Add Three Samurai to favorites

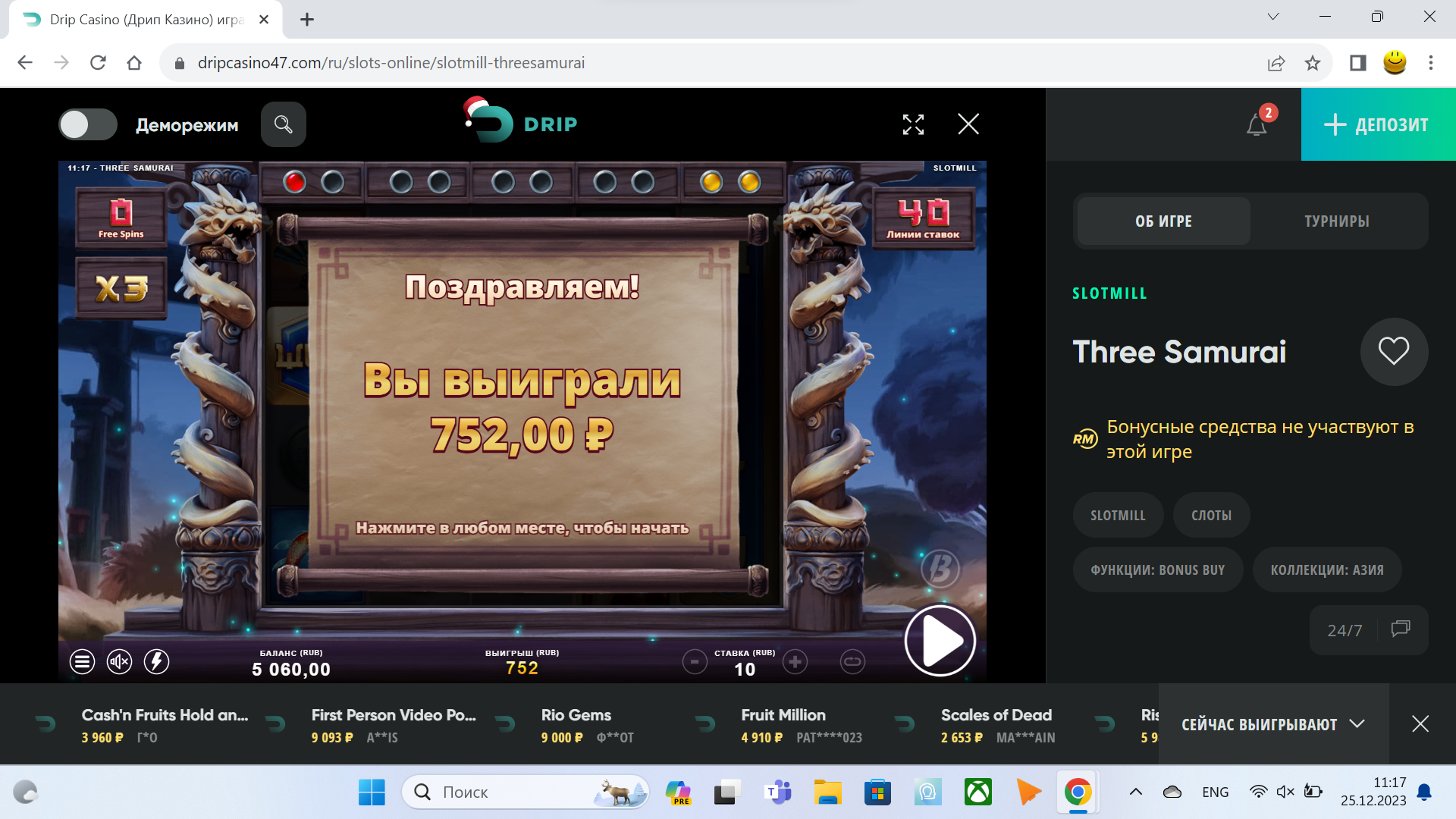[x=1394, y=351]
